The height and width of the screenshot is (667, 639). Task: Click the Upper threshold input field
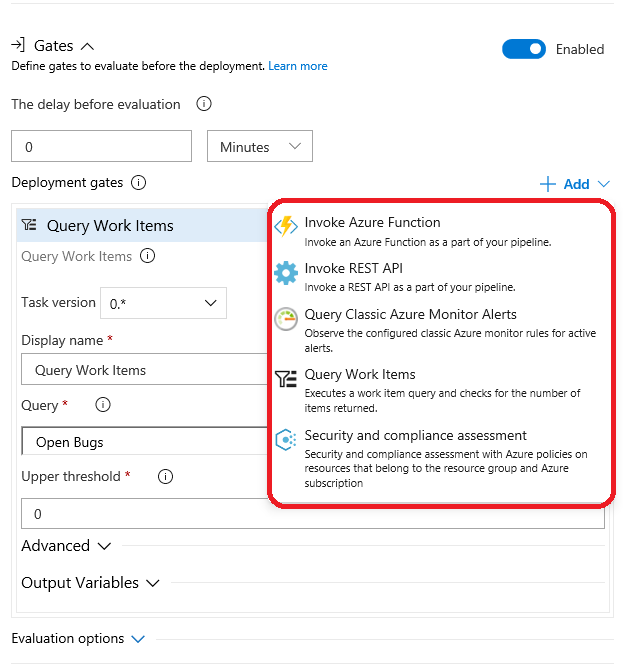pyautogui.click(x=313, y=513)
